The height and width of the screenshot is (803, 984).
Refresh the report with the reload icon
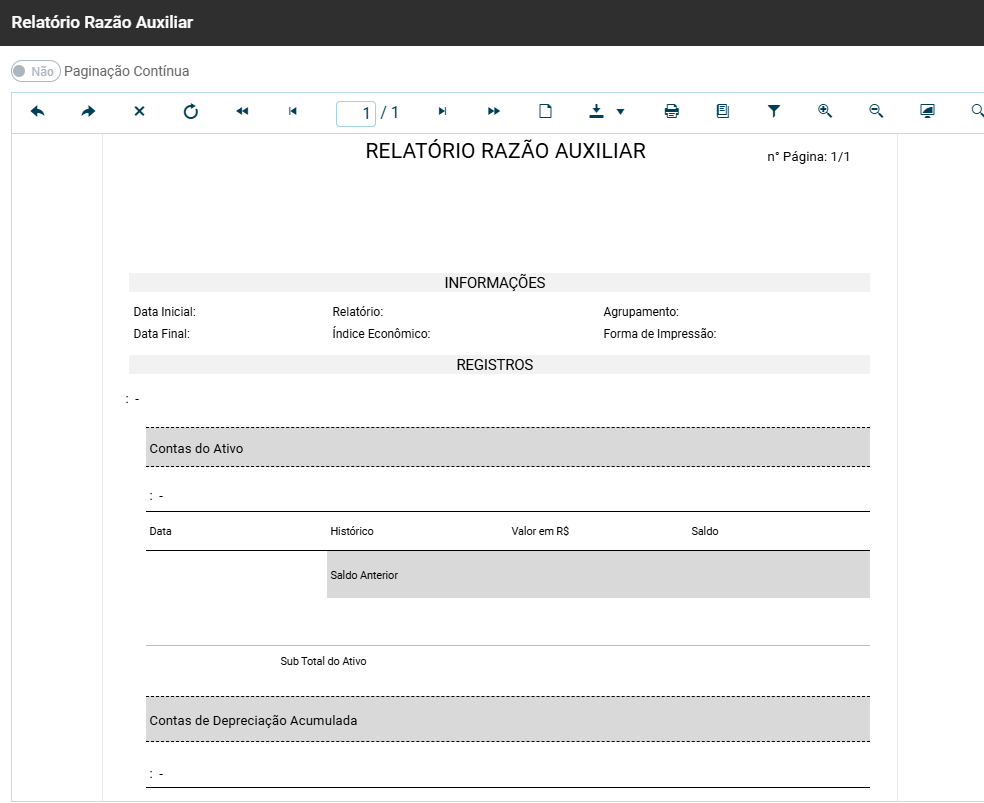[191, 112]
